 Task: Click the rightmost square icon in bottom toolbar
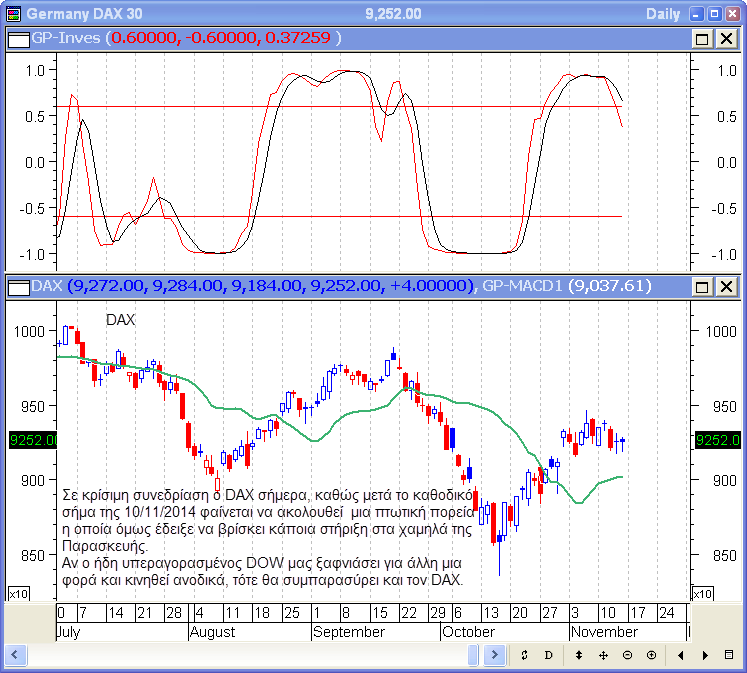pyautogui.click(x=730, y=655)
